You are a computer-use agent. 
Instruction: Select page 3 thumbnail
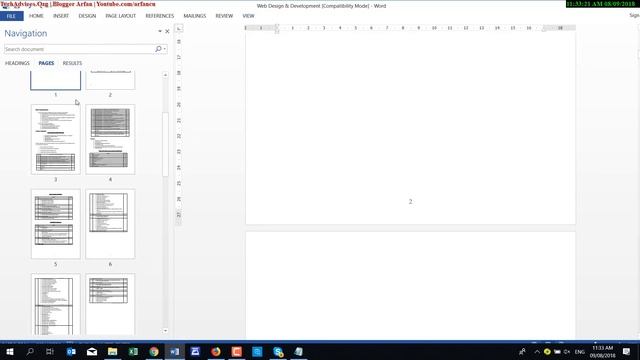pyautogui.click(x=56, y=139)
